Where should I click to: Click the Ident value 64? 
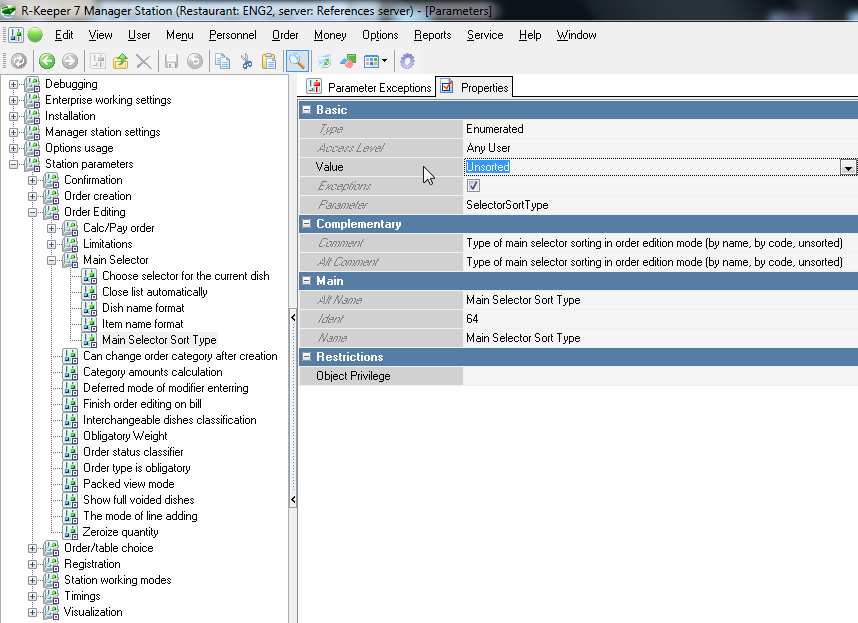coord(472,319)
